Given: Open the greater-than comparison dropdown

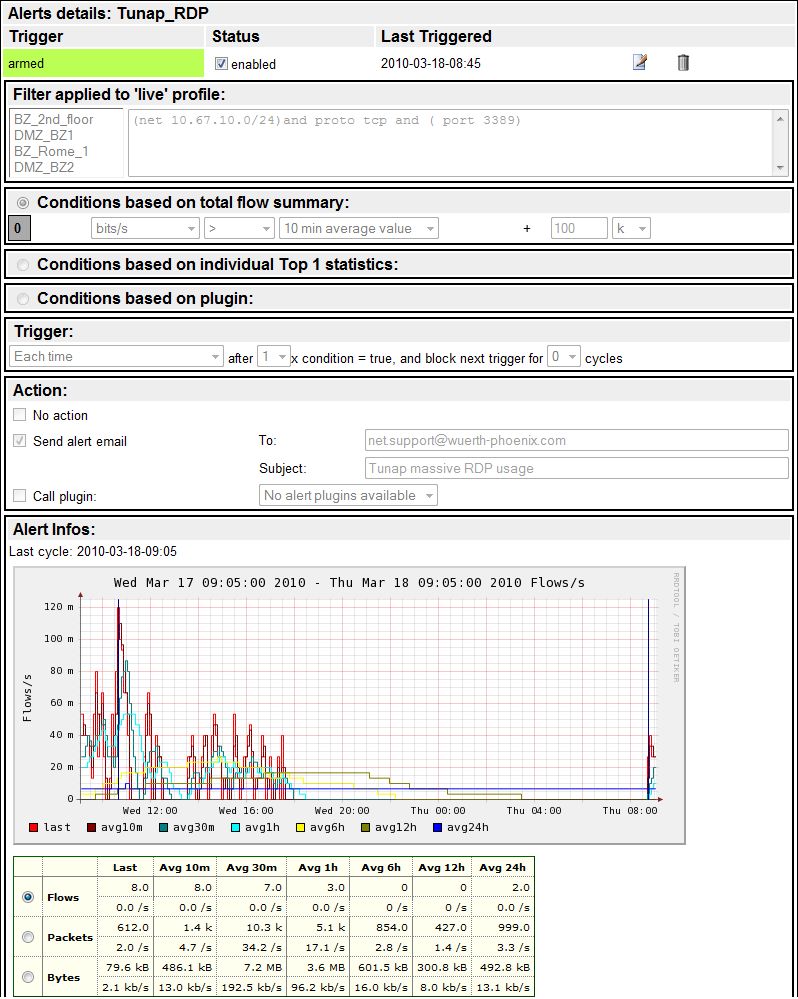Looking at the screenshot, I should point(239,228).
